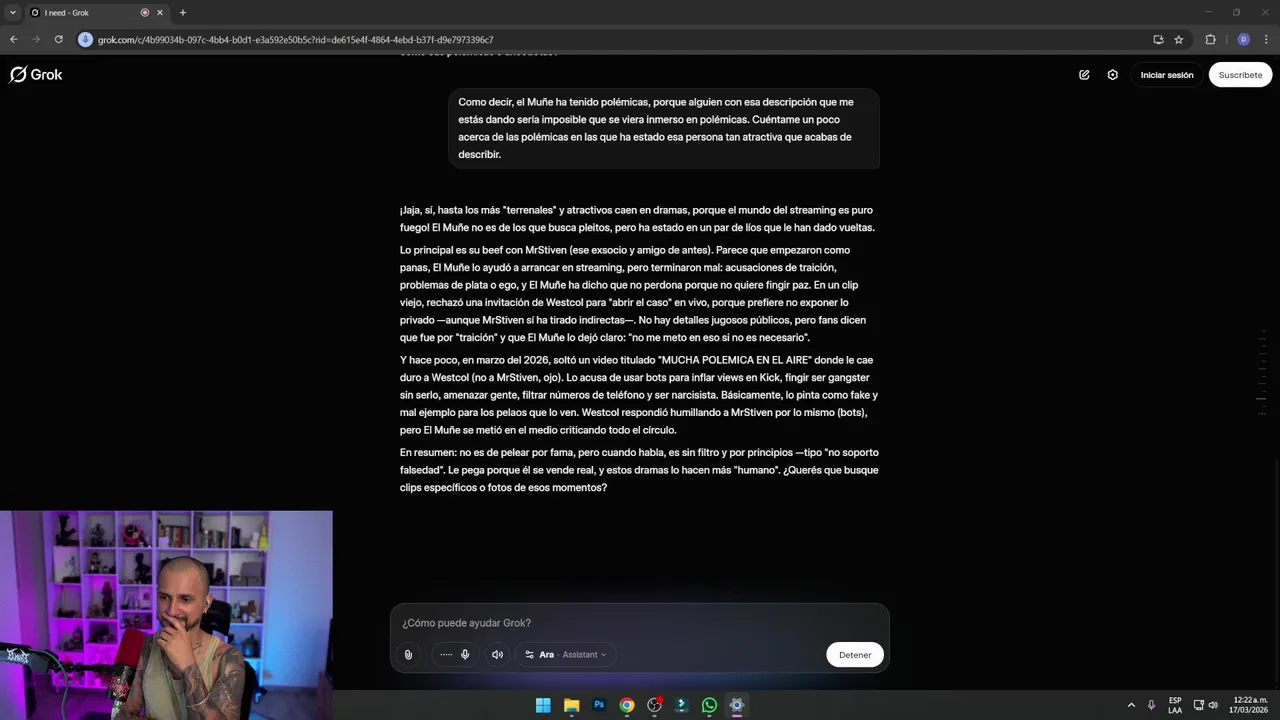The image size is (1280, 720).
Task: Go back in browser
Action: [x=13, y=40]
